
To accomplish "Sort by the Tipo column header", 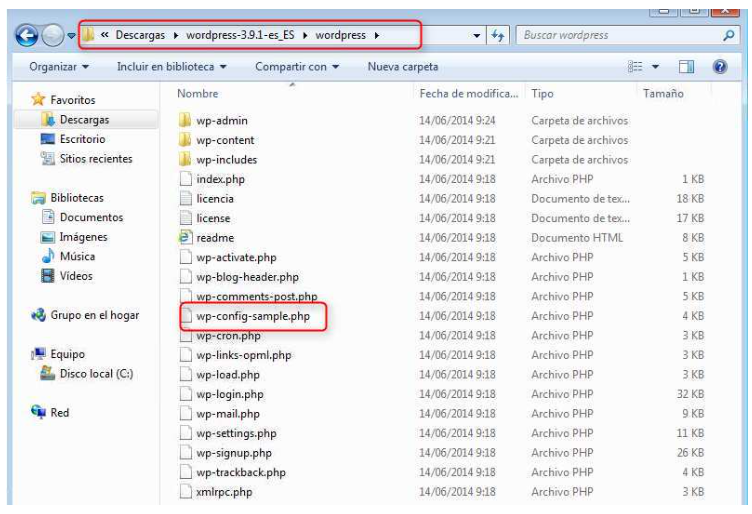I will coord(542,93).
